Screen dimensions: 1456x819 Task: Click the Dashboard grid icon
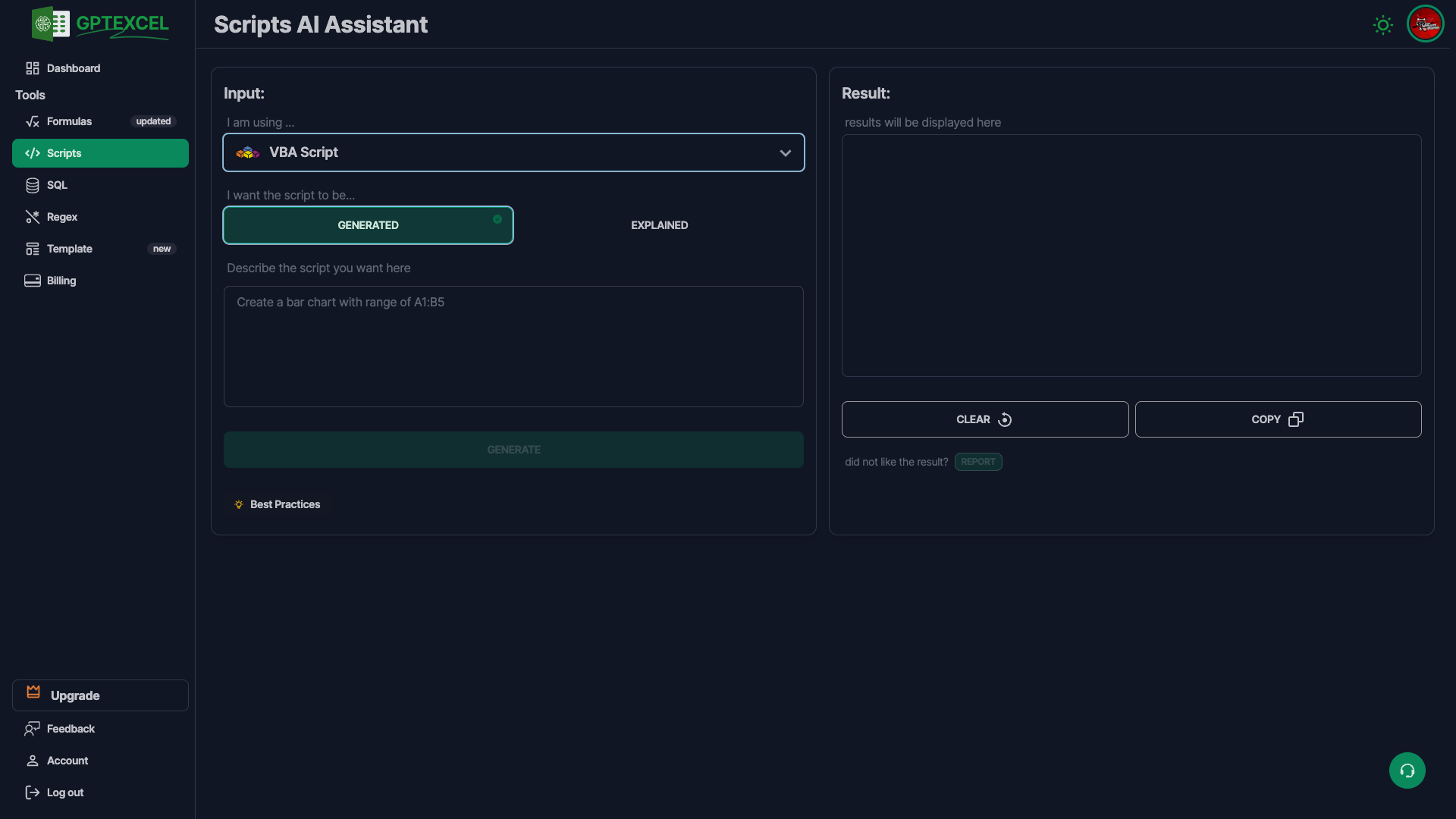pos(32,68)
